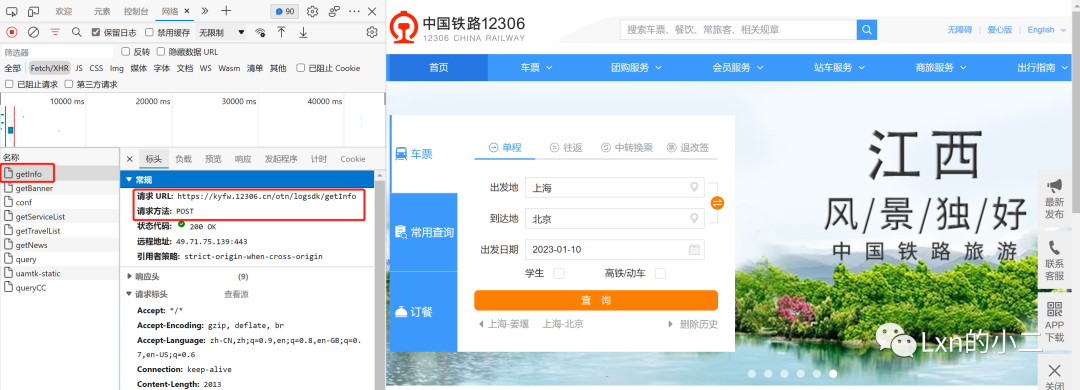Check 已阻止 Cookie checkbox

point(301,68)
